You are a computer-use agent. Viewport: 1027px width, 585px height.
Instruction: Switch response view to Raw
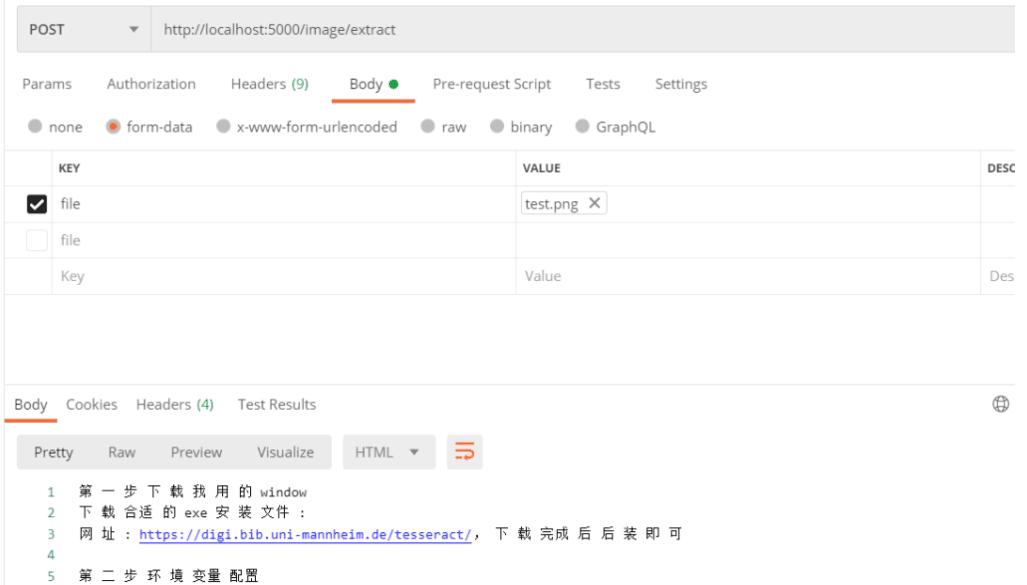(122, 452)
